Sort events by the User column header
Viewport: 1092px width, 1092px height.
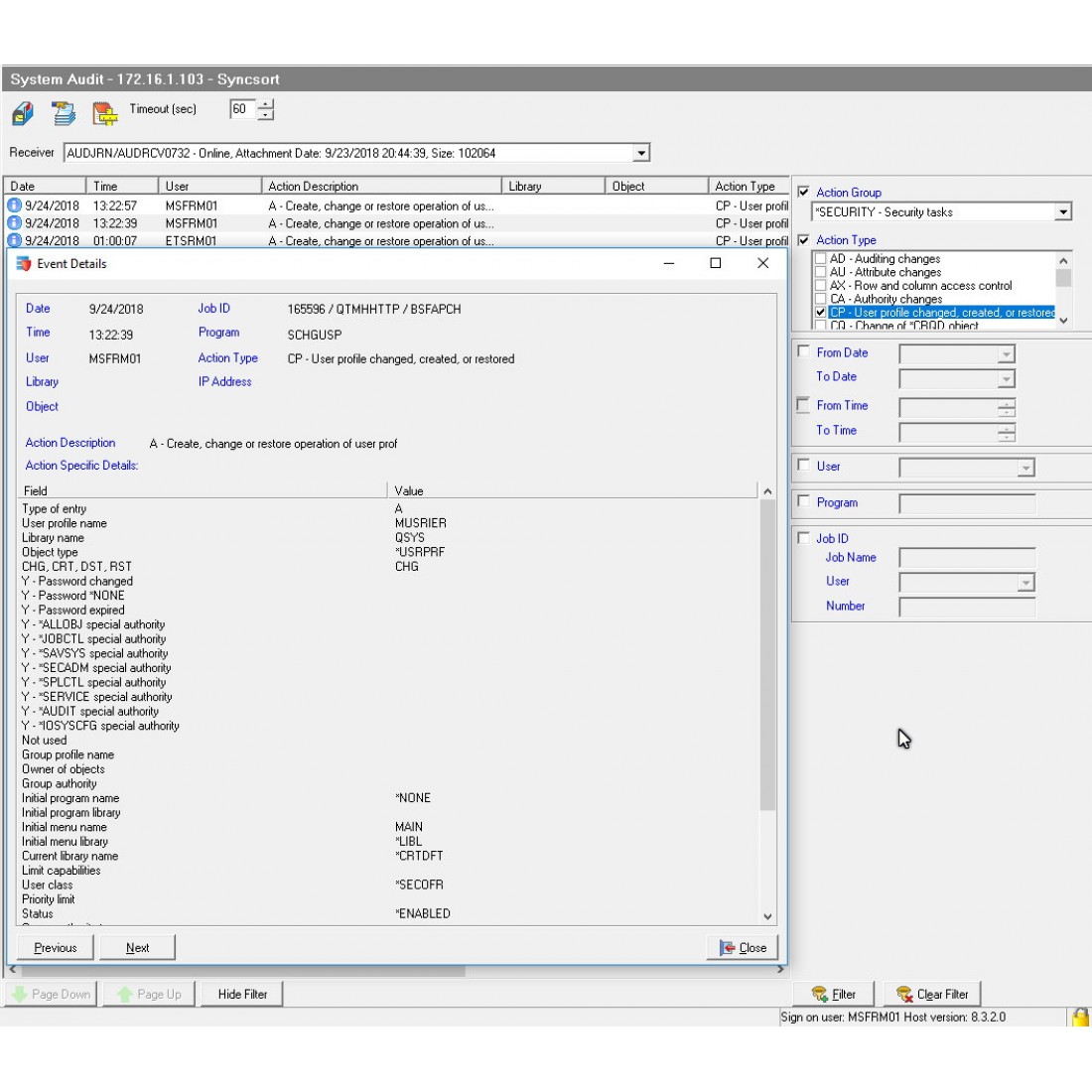coord(208,186)
